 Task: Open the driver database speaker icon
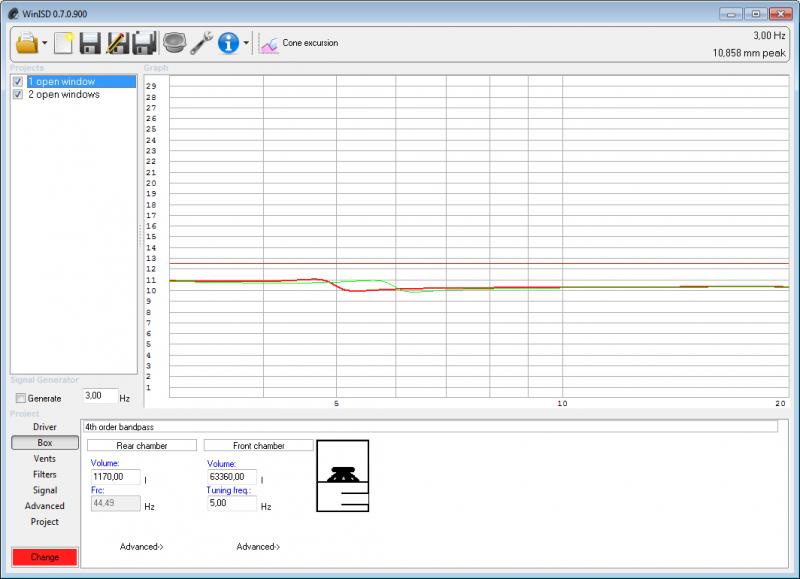click(174, 43)
